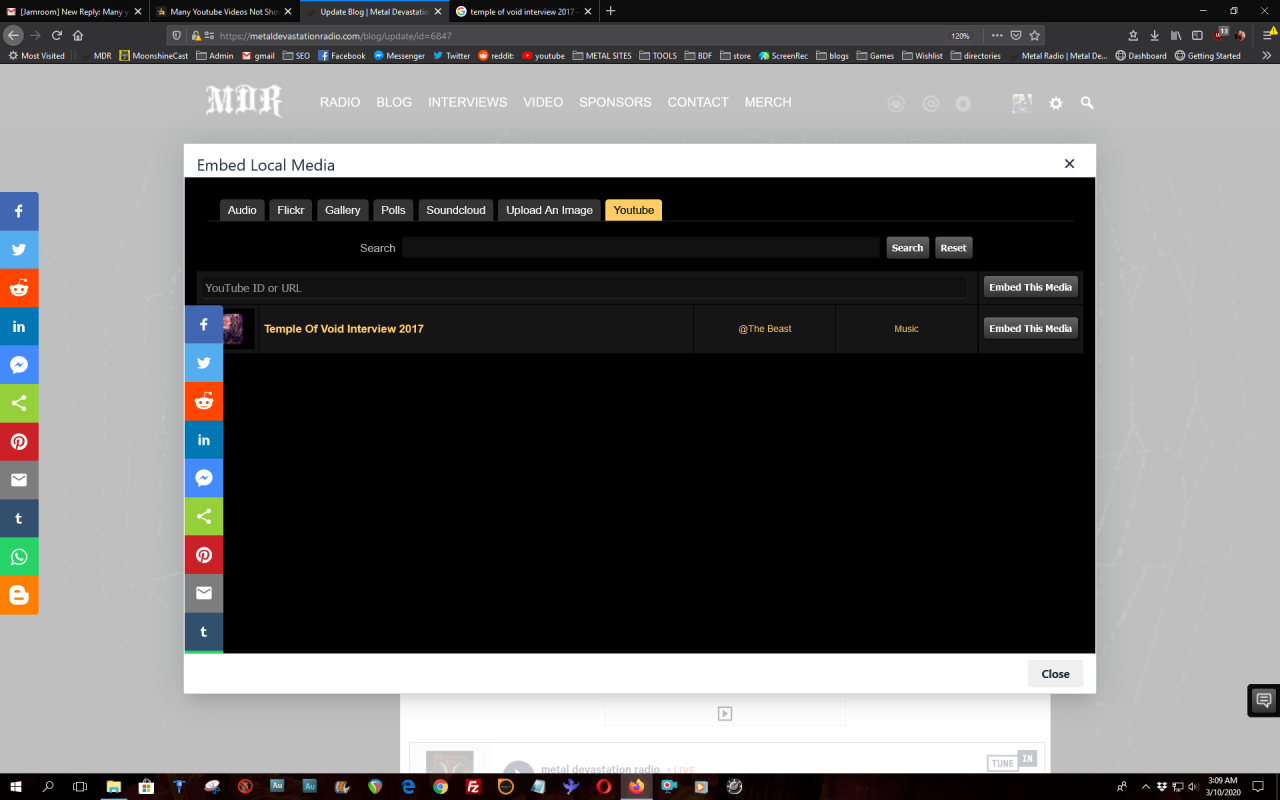This screenshot has width=1280, height=800.
Task: Open File Explorer from the taskbar
Action: (x=113, y=787)
